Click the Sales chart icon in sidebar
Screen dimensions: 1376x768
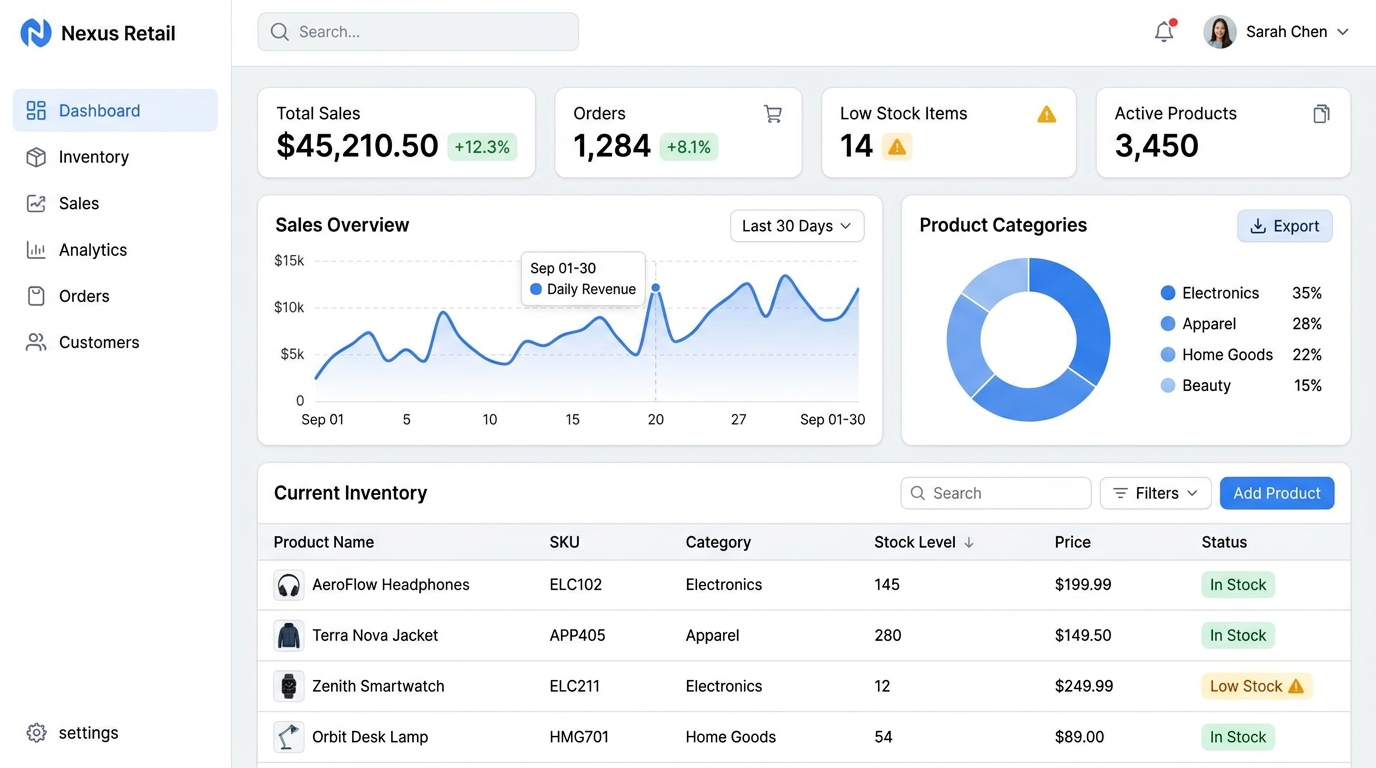[x=36, y=203]
